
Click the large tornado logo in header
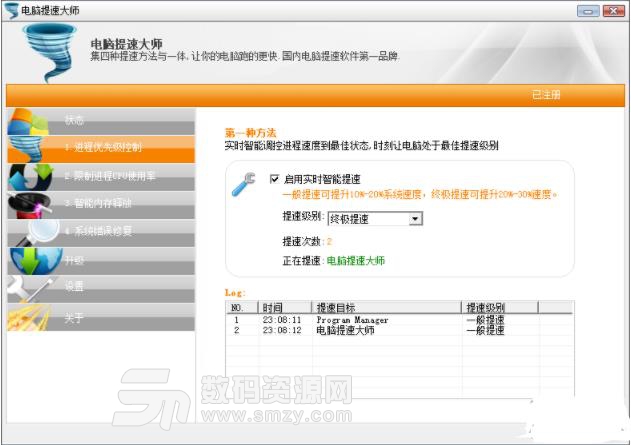click(x=50, y=52)
